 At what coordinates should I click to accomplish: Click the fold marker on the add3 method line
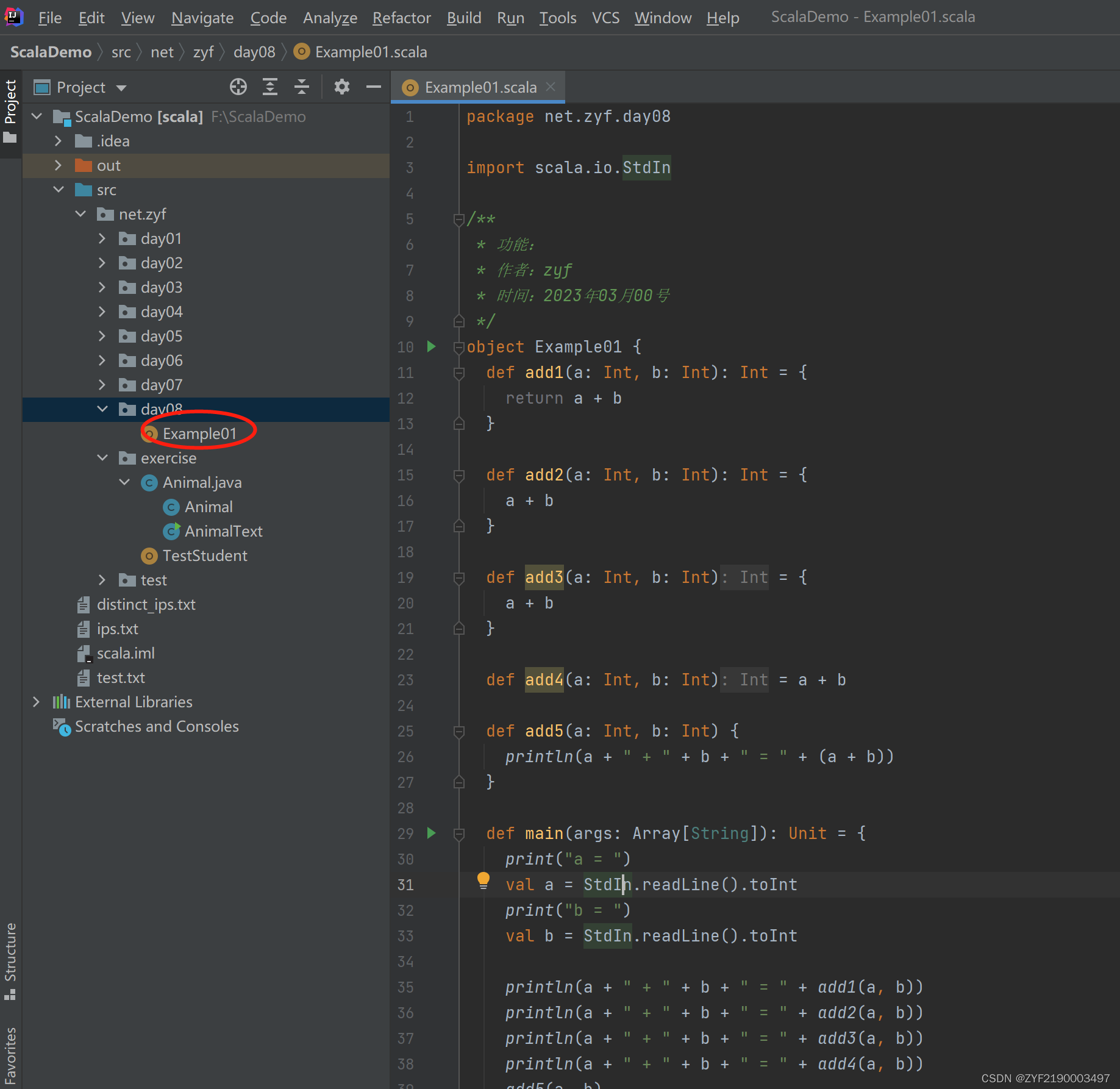coord(459,577)
